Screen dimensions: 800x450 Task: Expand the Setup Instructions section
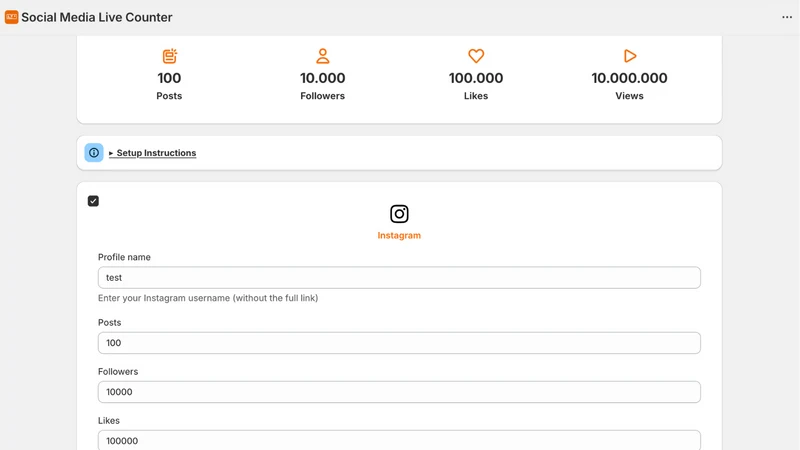point(153,153)
